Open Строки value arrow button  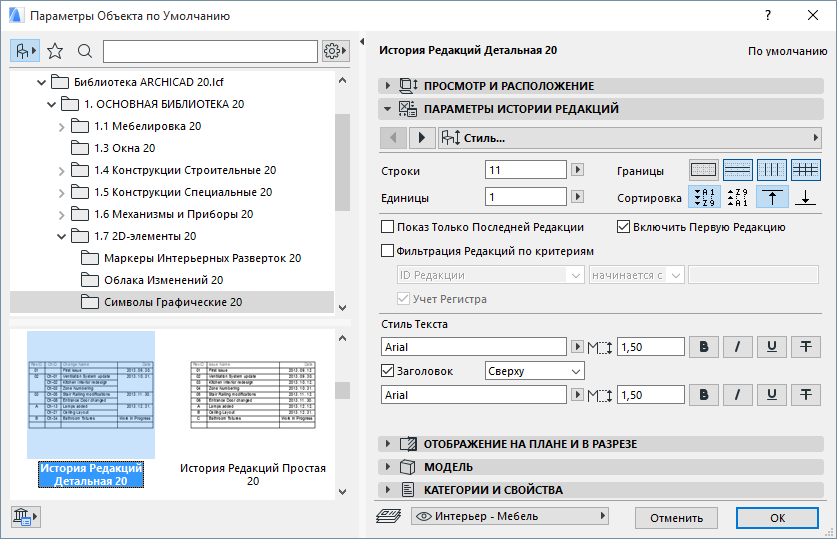tap(577, 170)
